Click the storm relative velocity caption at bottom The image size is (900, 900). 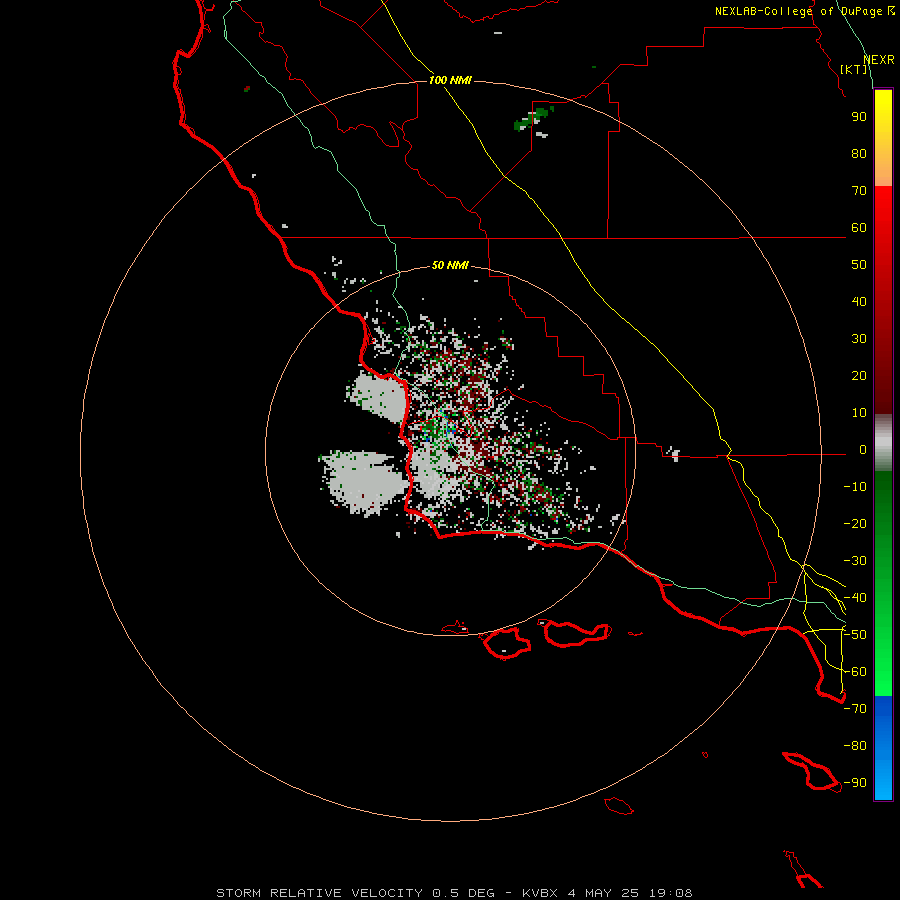point(454,893)
